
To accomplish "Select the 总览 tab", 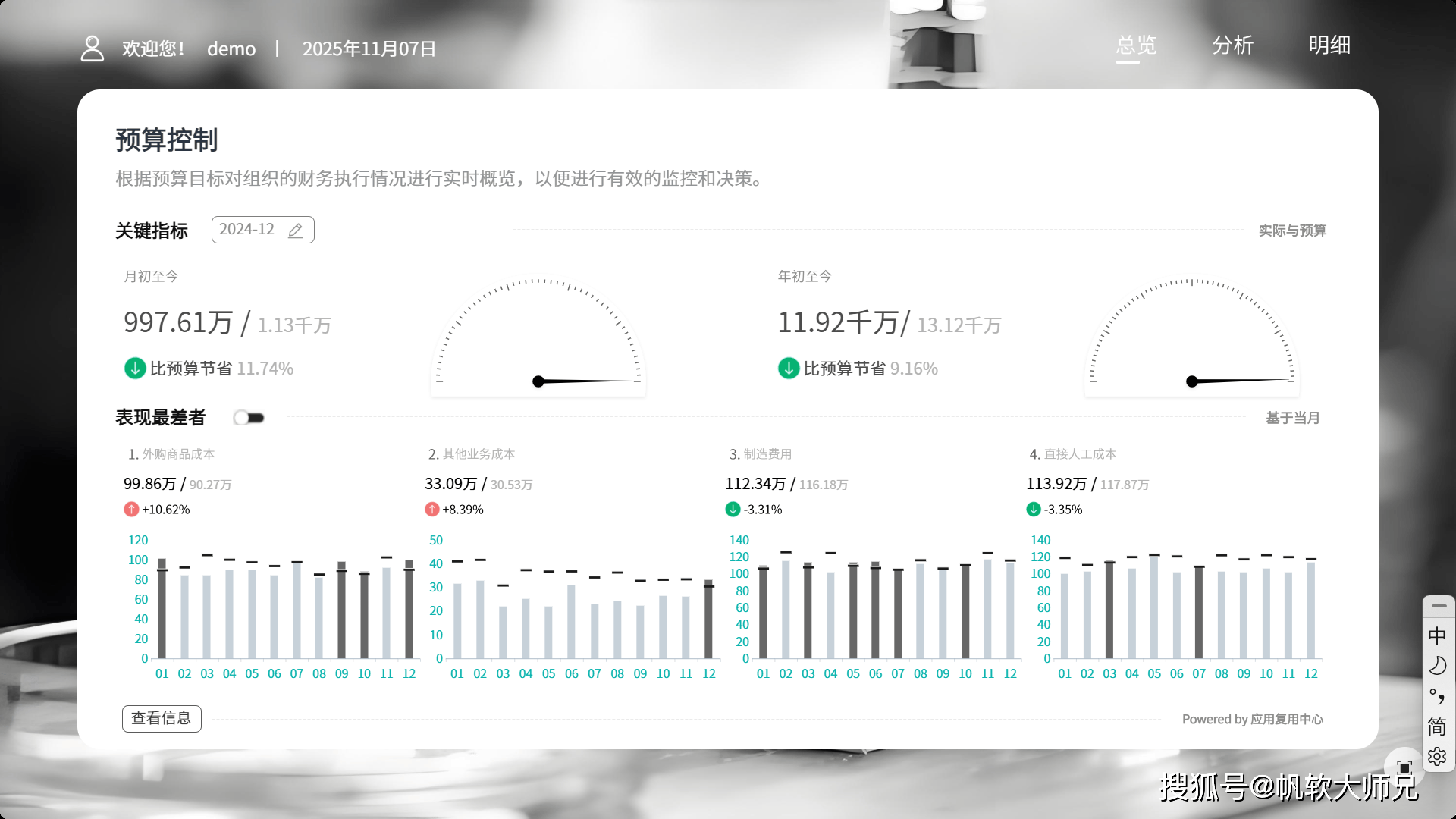I will point(1135,45).
